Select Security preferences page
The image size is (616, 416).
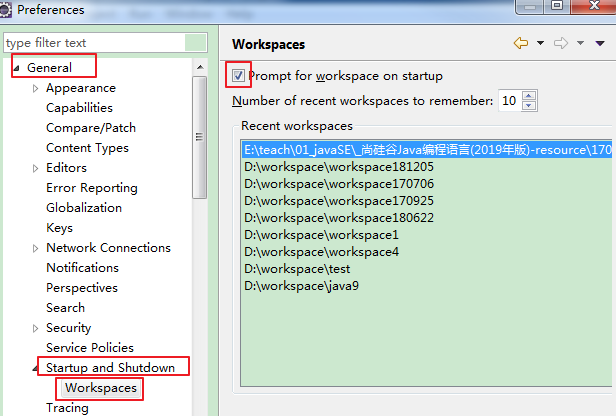coord(68,328)
